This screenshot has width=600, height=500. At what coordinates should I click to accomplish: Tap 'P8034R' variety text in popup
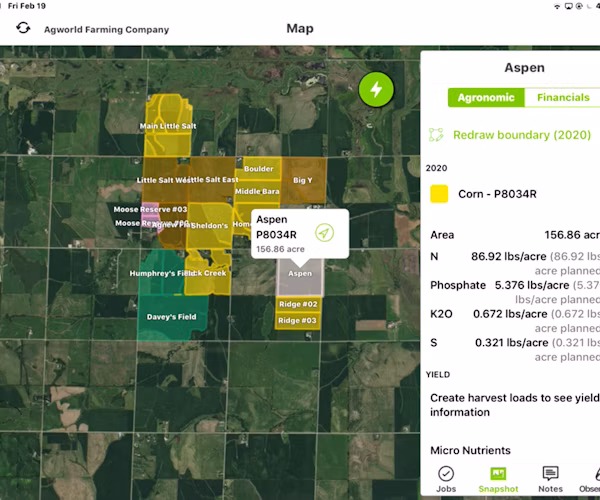point(276,235)
